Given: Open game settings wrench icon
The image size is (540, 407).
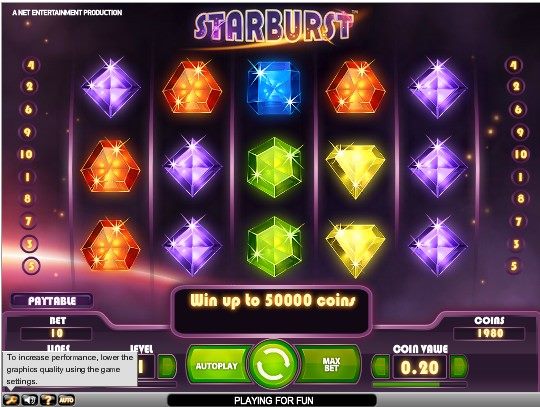Looking at the screenshot, I should pyautogui.click(x=11, y=400).
